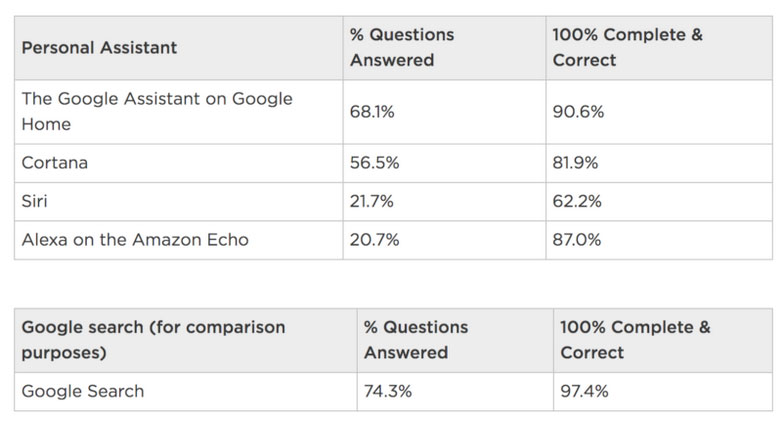This screenshot has width=784, height=425.
Task: Select the 74.3% cell
Action: [386, 391]
